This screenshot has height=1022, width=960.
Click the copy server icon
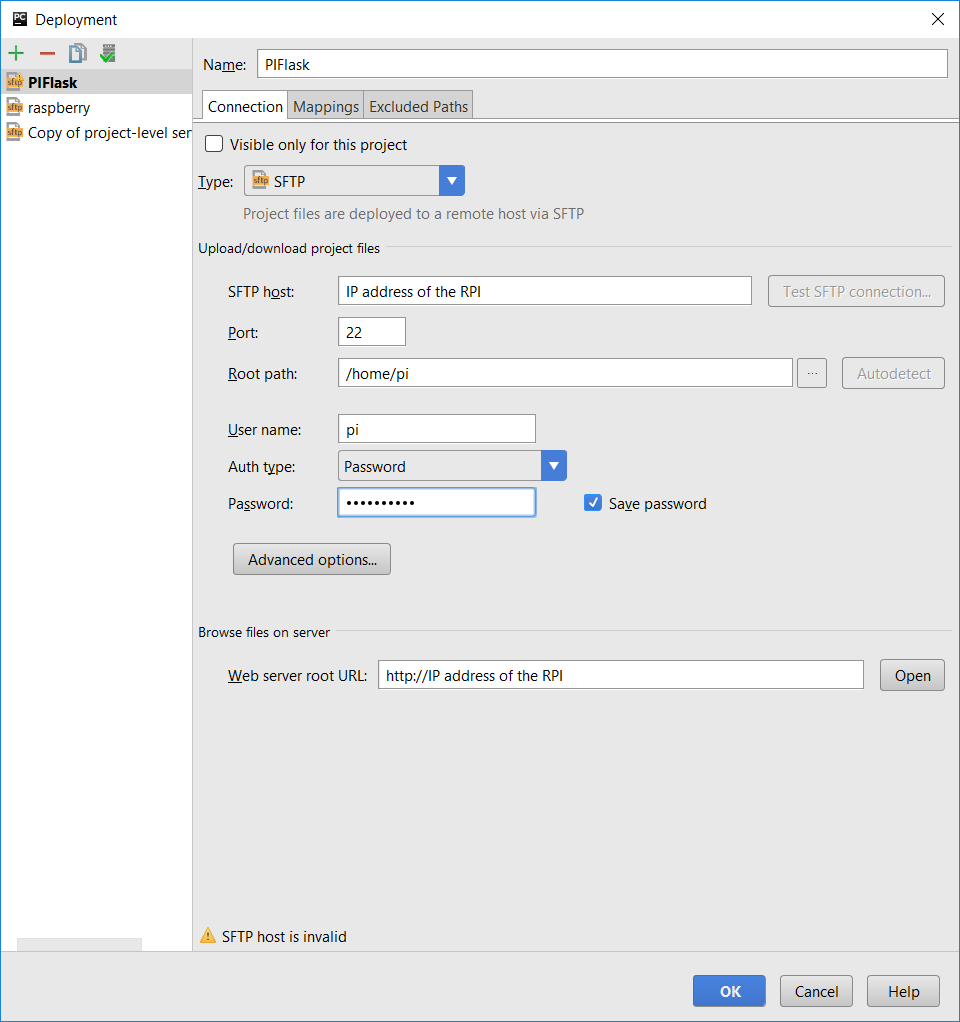click(x=77, y=53)
